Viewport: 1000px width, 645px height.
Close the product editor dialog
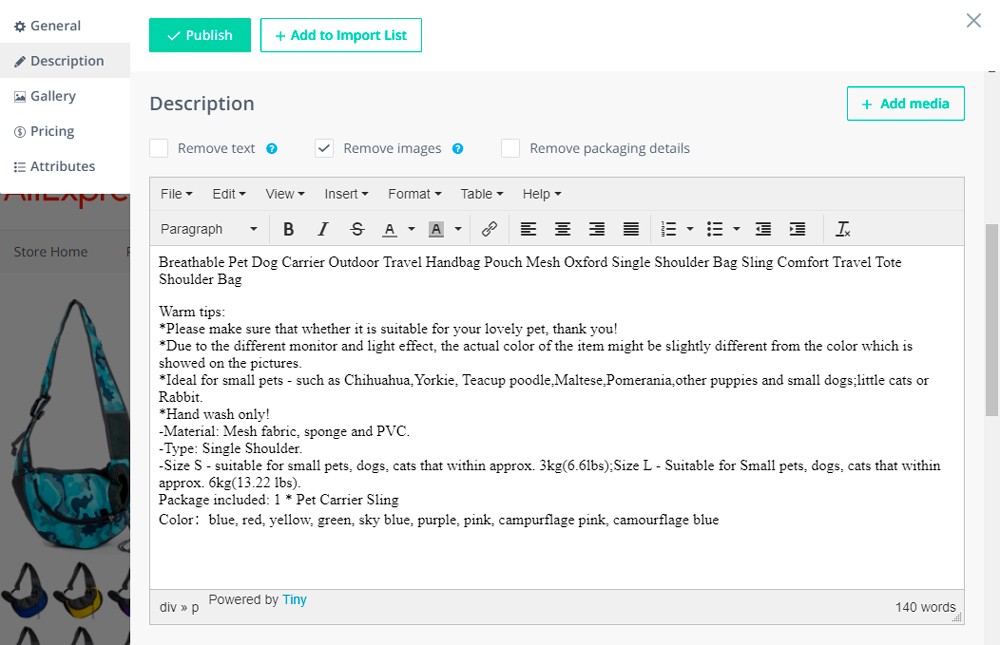(973, 20)
